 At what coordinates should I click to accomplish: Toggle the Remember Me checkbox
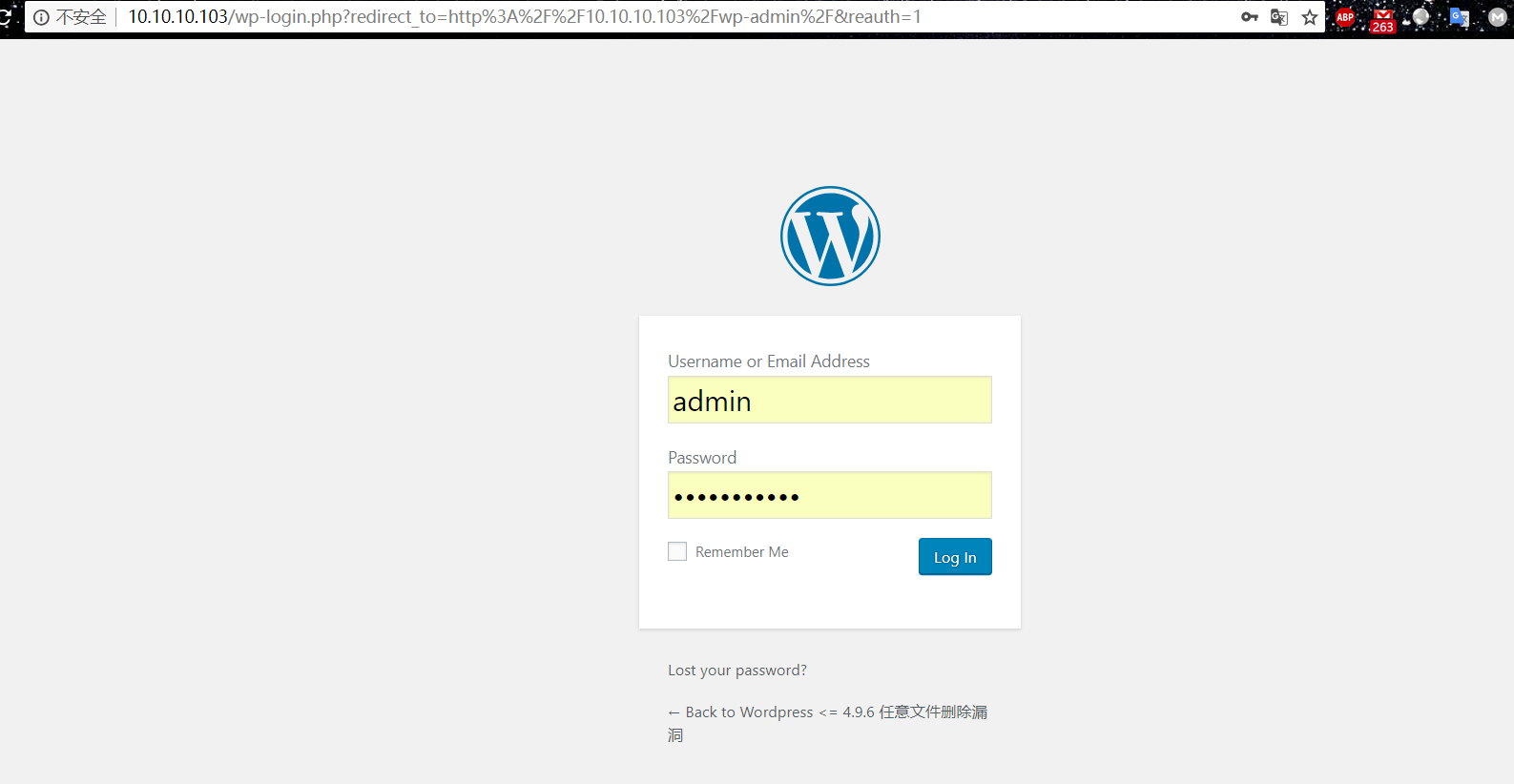(x=677, y=552)
